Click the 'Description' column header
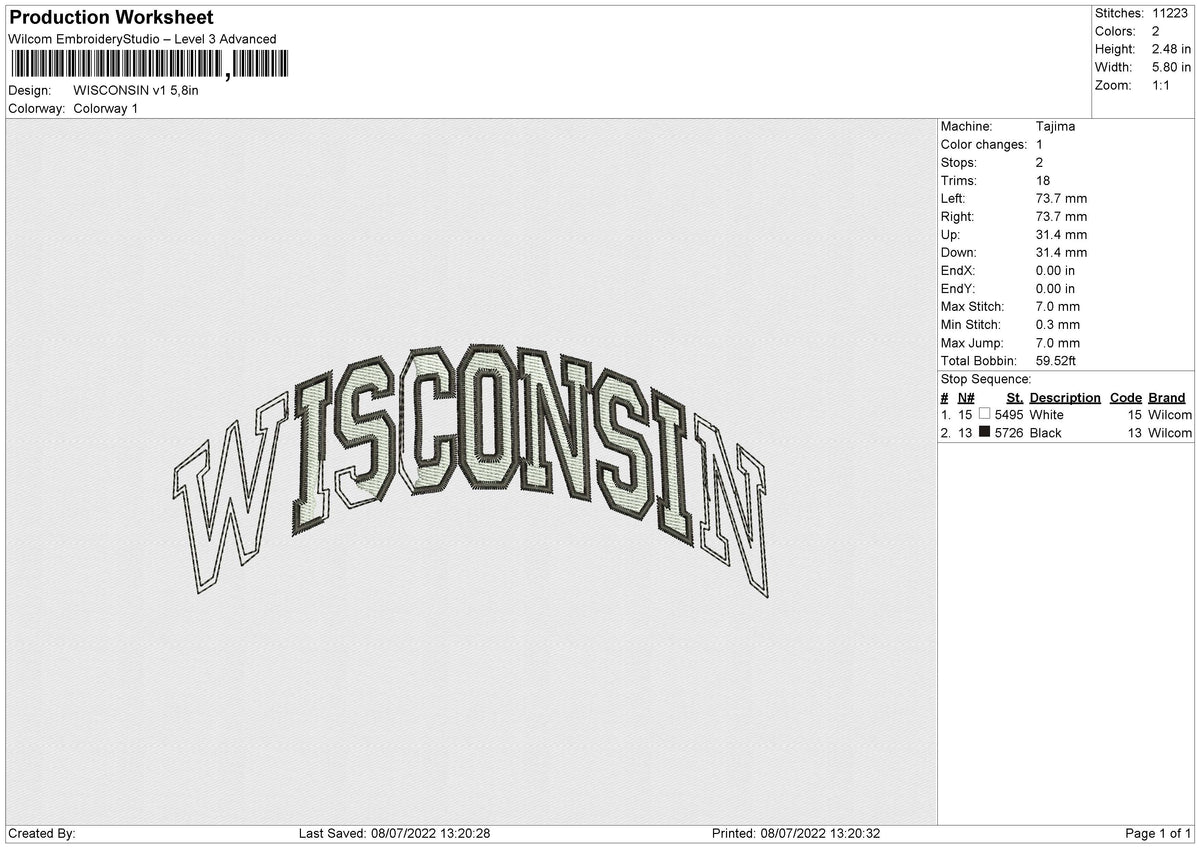Image resolution: width=1200 pixels, height=848 pixels. [x=1065, y=398]
